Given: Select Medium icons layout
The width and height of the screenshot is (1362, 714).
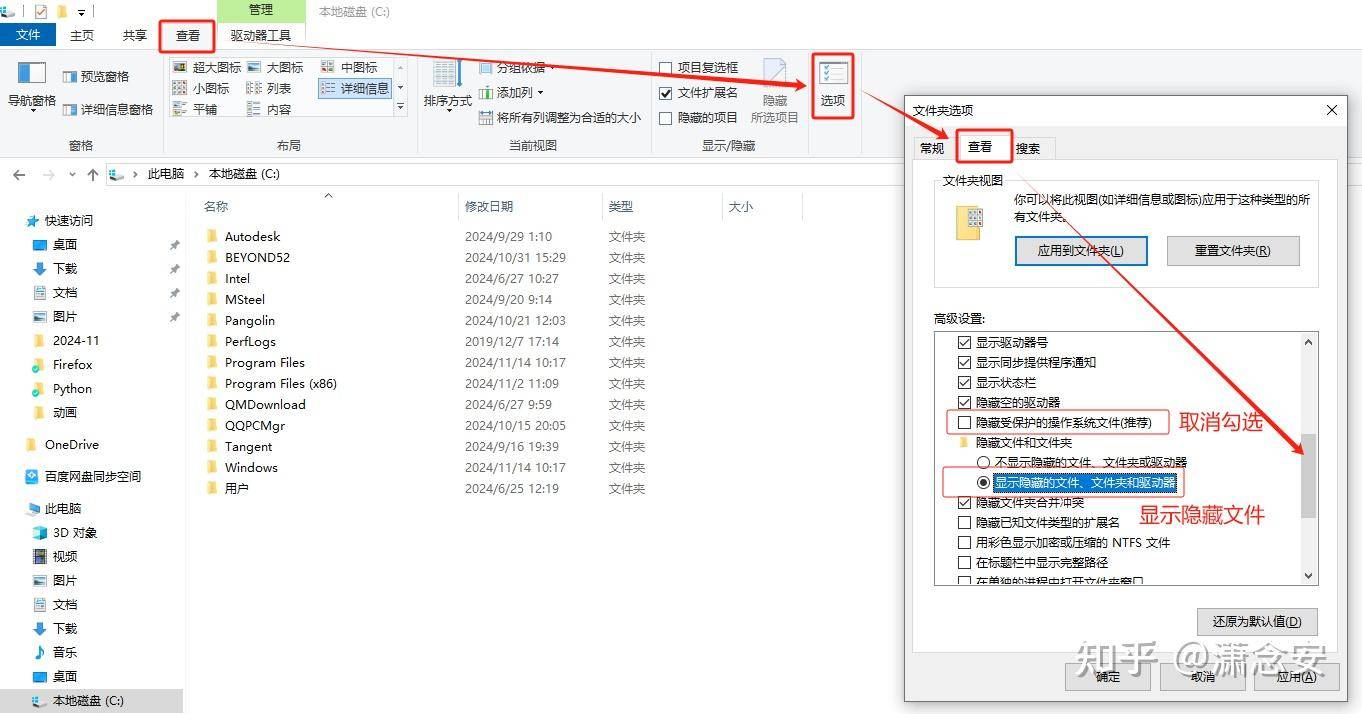Looking at the screenshot, I should [349, 67].
